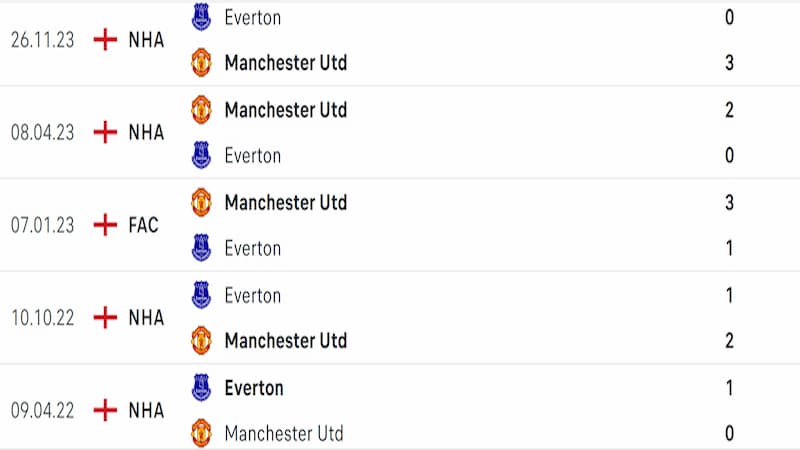Open Manchester Utd team in 26.11.23 match
800x450 pixels.
286,63
